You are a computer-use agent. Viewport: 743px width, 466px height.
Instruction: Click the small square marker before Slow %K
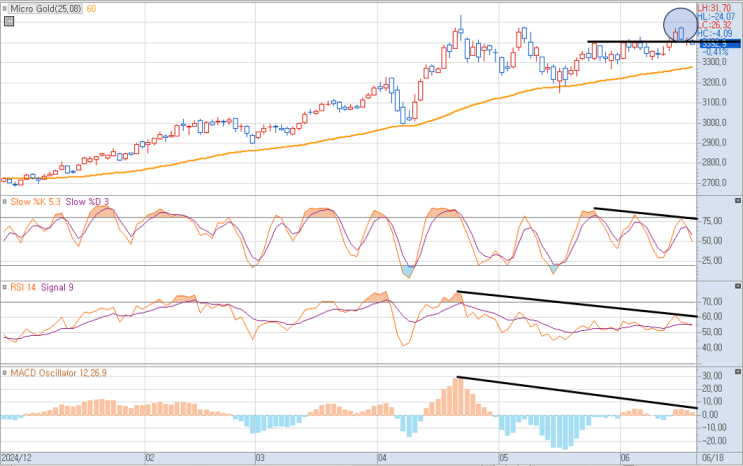5,201
